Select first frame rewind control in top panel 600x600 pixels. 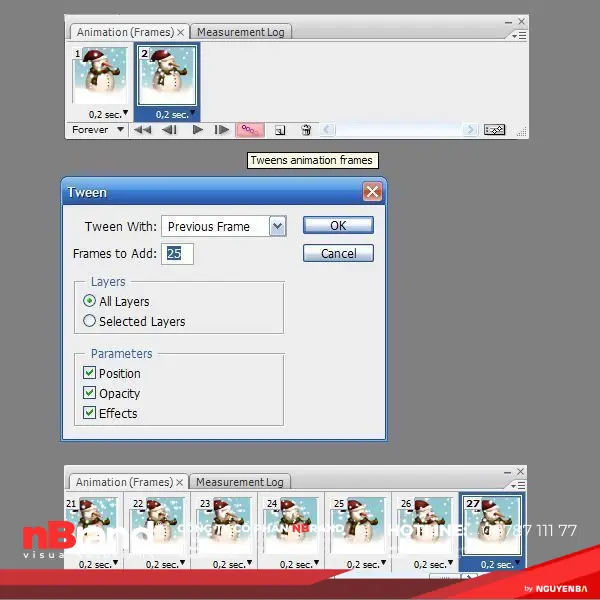coord(142,130)
